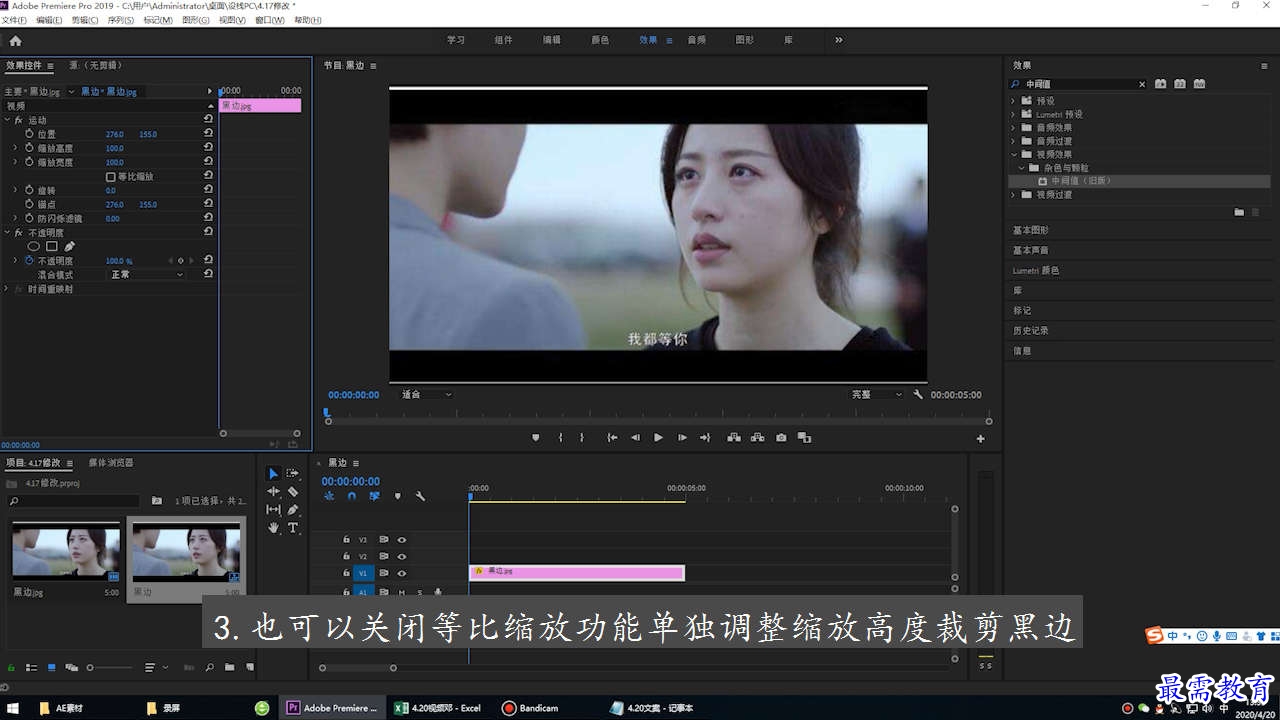Create ellipse mask under 不透明度
The width and height of the screenshot is (1280, 720).
pyautogui.click(x=33, y=246)
